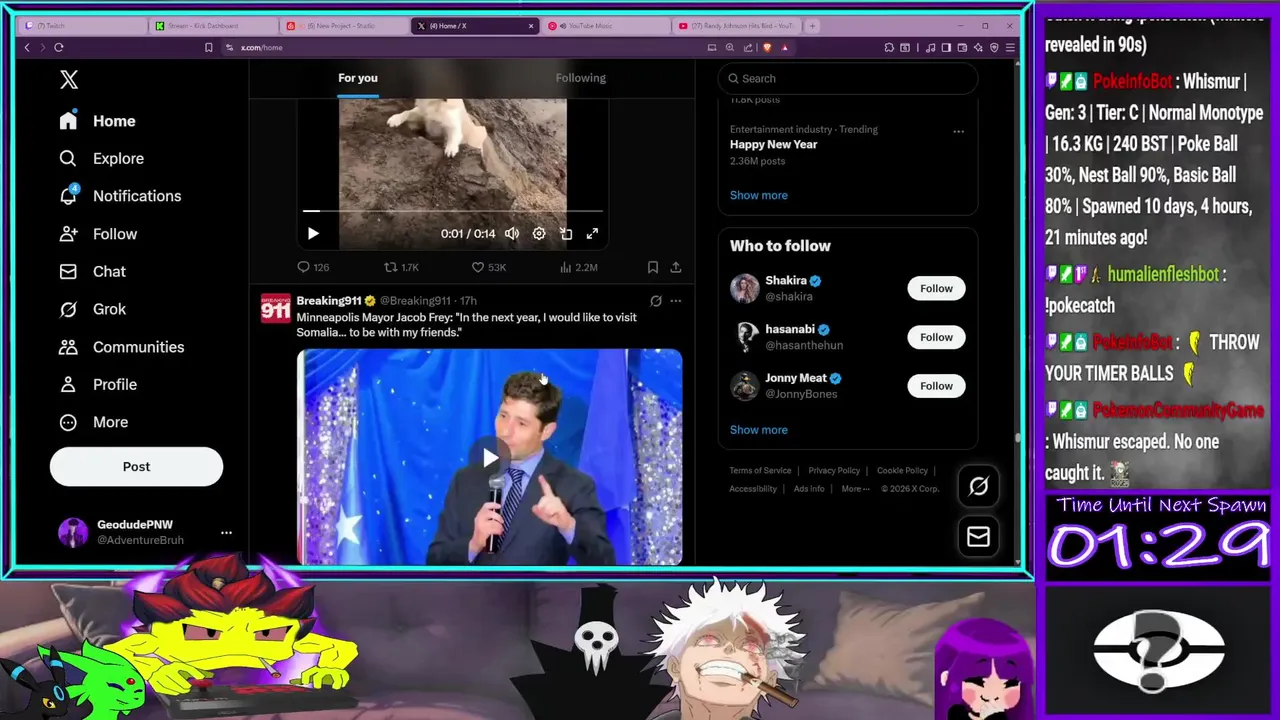Image resolution: width=1280 pixels, height=720 pixels.
Task: Open the Breaking911 account name link
Action: click(329, 301)
